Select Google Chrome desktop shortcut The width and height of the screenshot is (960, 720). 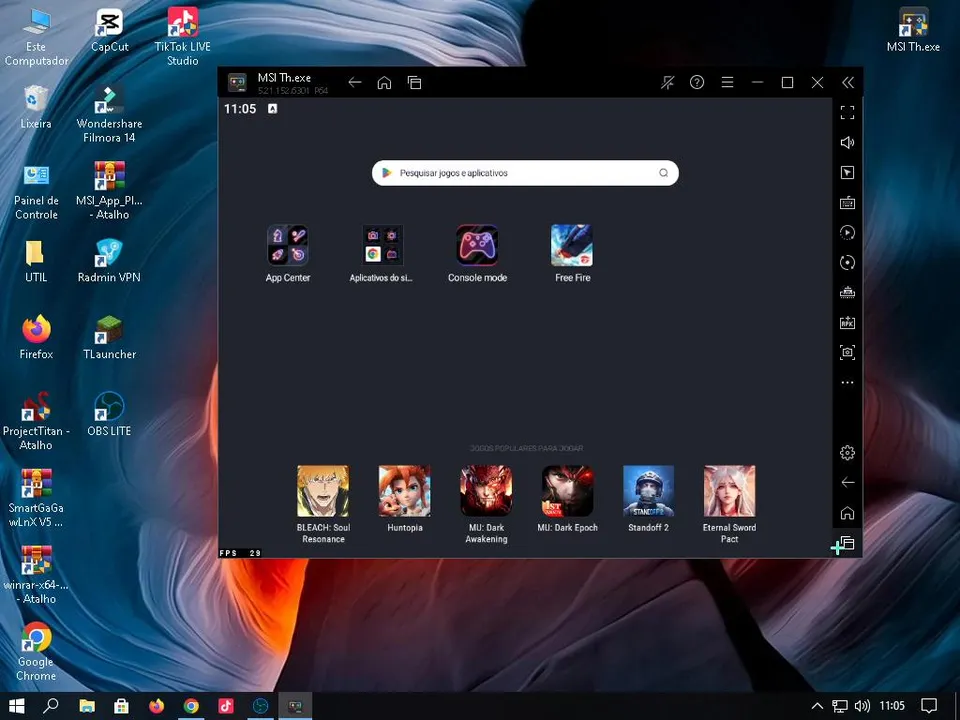coord(36,652)
